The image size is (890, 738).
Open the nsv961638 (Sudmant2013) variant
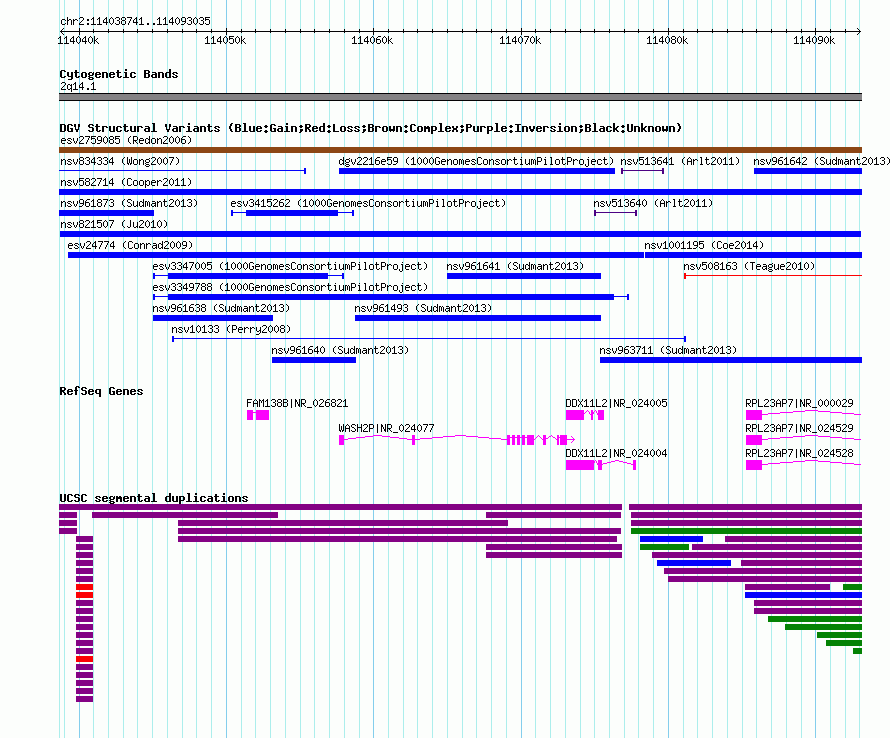point(213,318)
